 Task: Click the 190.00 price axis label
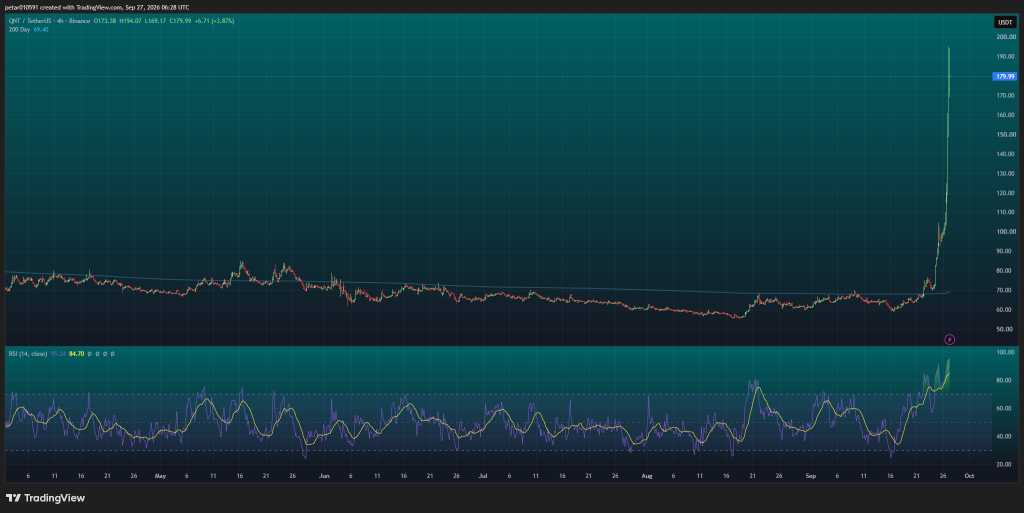(1006, 57)
